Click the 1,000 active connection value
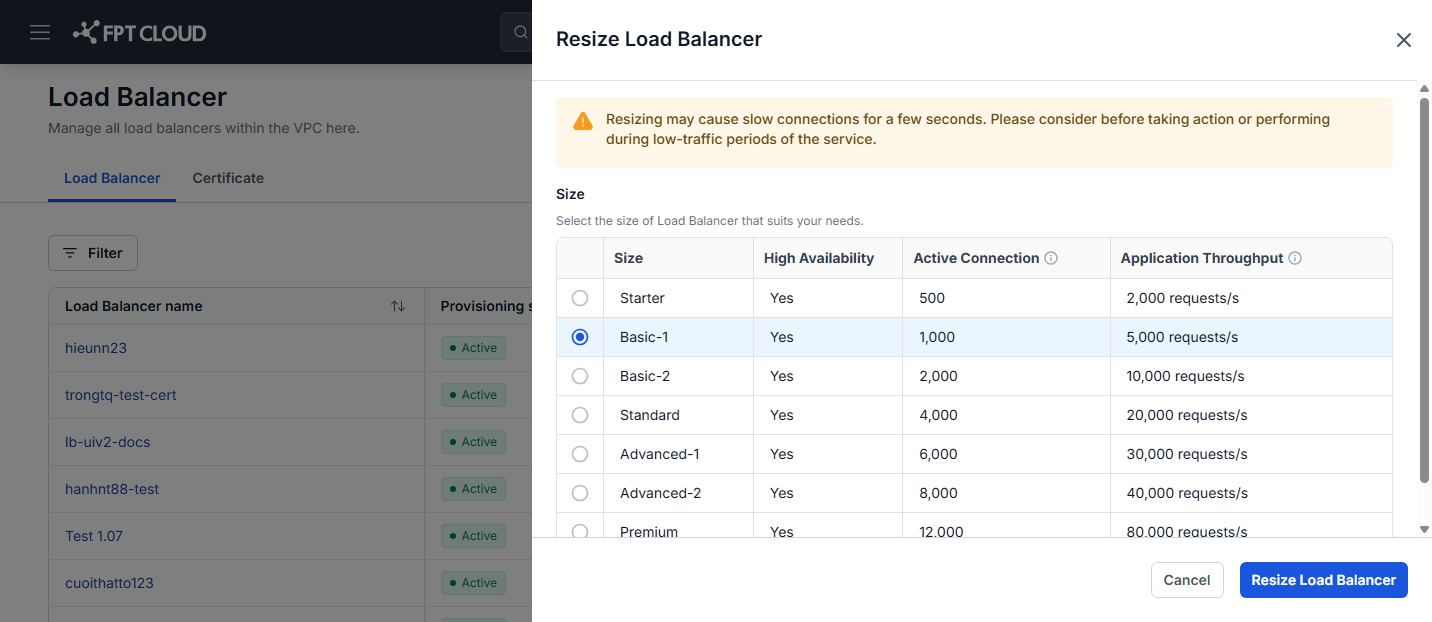This screenshot has width=1432, height=622. pyautogui.click(x=937, y=337)
